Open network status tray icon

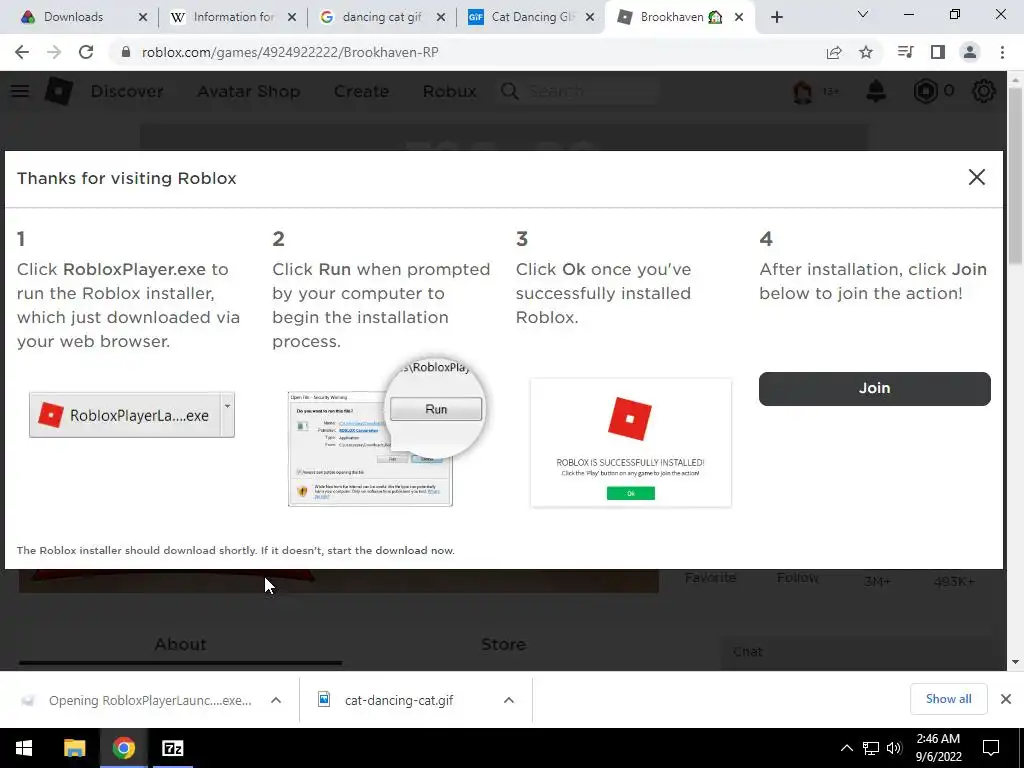coord(871,748)
